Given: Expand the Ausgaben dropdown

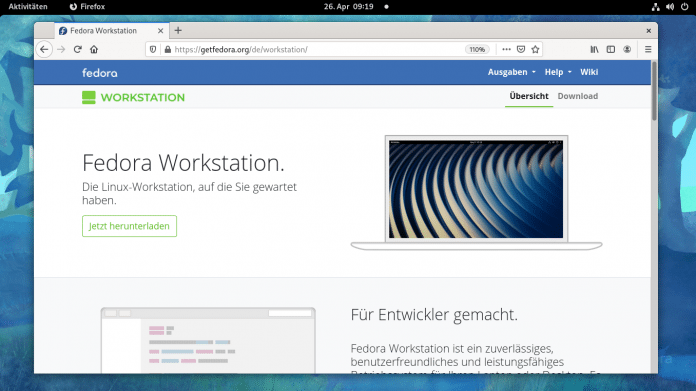Looking at the screenshot, I should pyautogui.click(x=511, y=72).
